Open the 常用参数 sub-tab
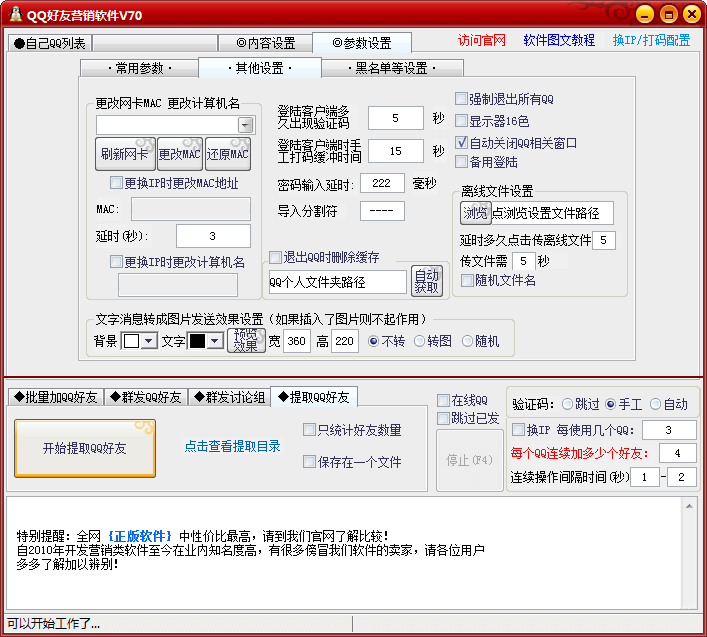This screenshot has height=637, width=707. click(x=140, y=69)
